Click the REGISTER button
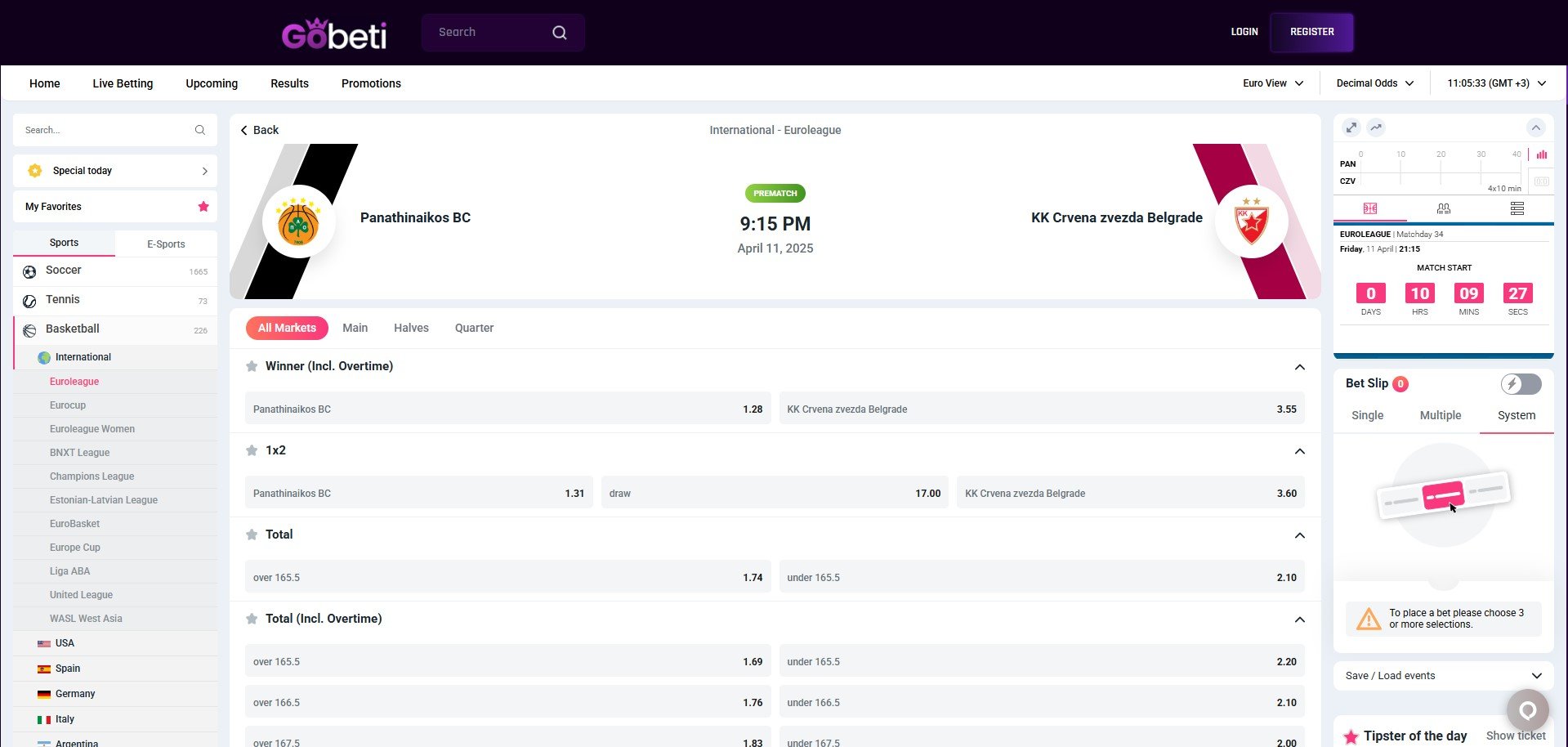The image size is (1568, 747). pos(1312,32)
